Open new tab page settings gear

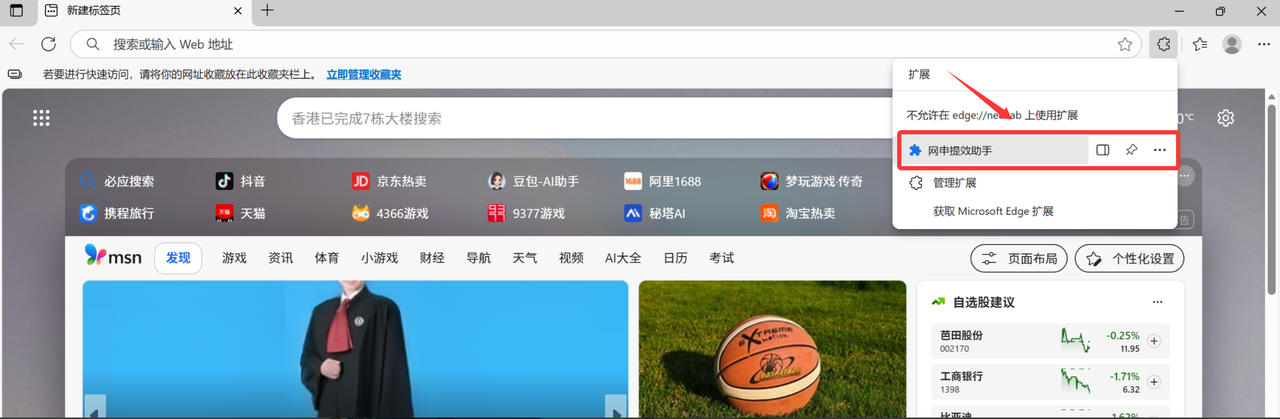[x=1226, y=118]
